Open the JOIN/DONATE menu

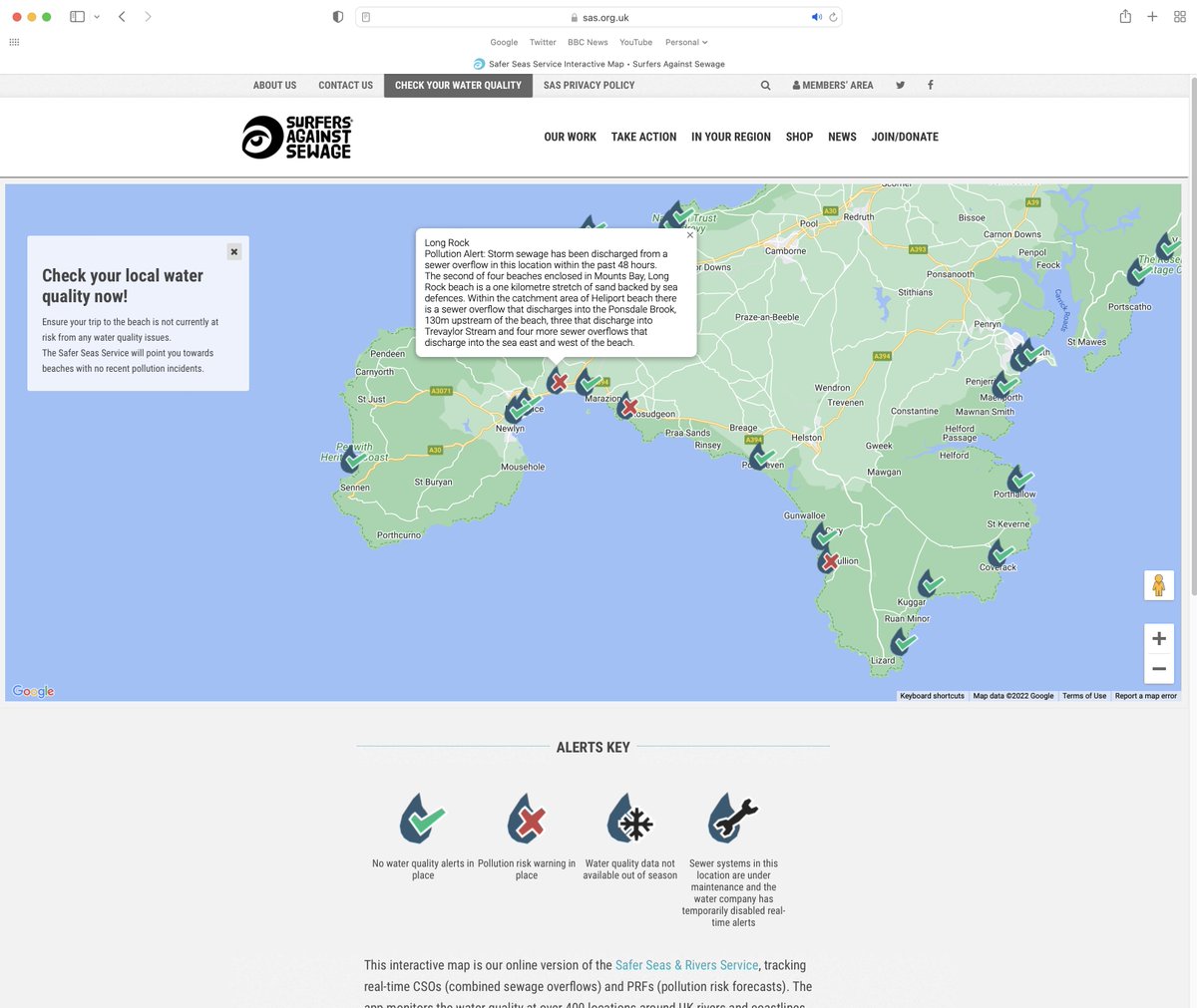(905, 137)
